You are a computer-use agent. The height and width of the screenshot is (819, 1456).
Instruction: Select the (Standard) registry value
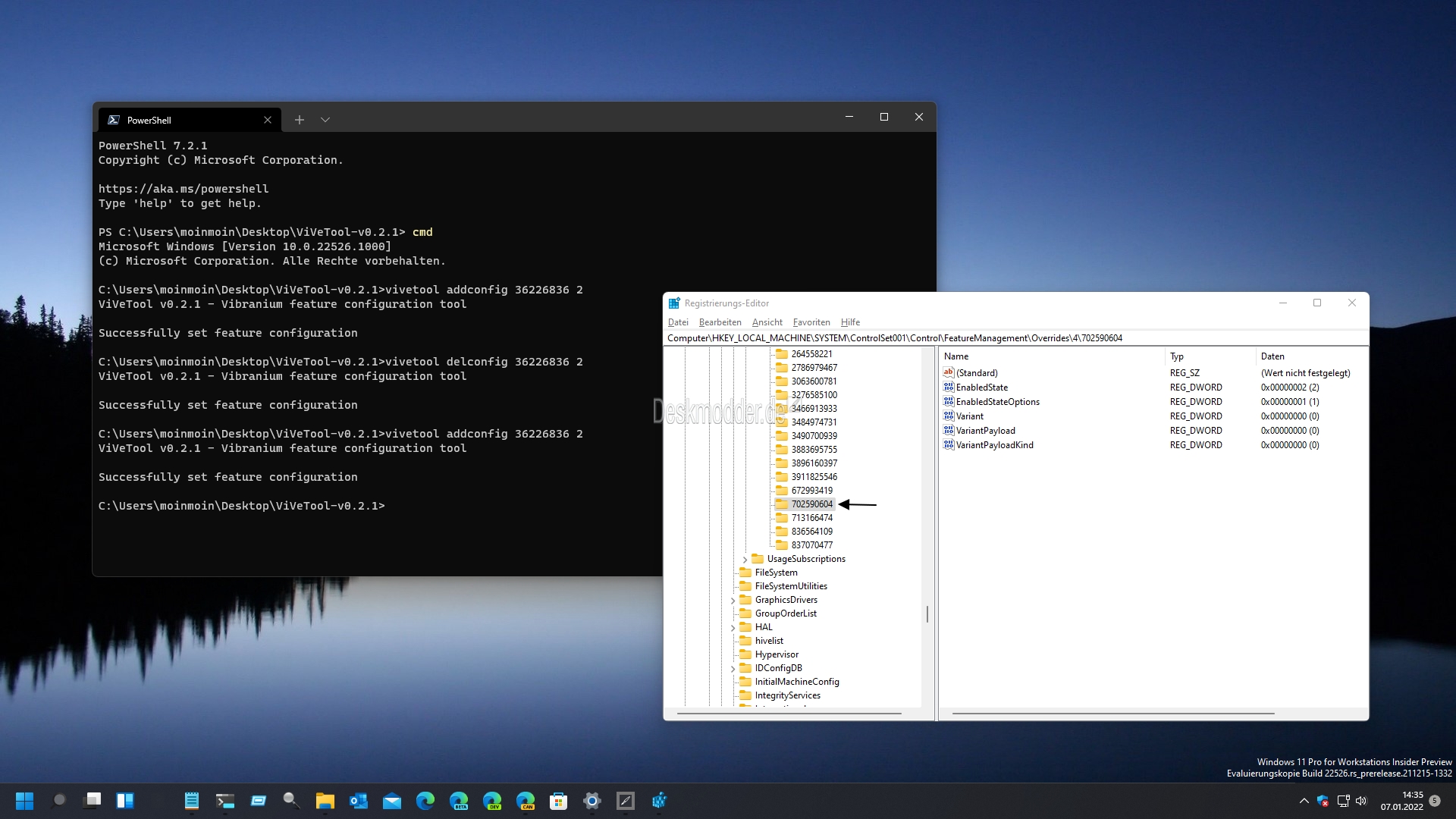971,373
